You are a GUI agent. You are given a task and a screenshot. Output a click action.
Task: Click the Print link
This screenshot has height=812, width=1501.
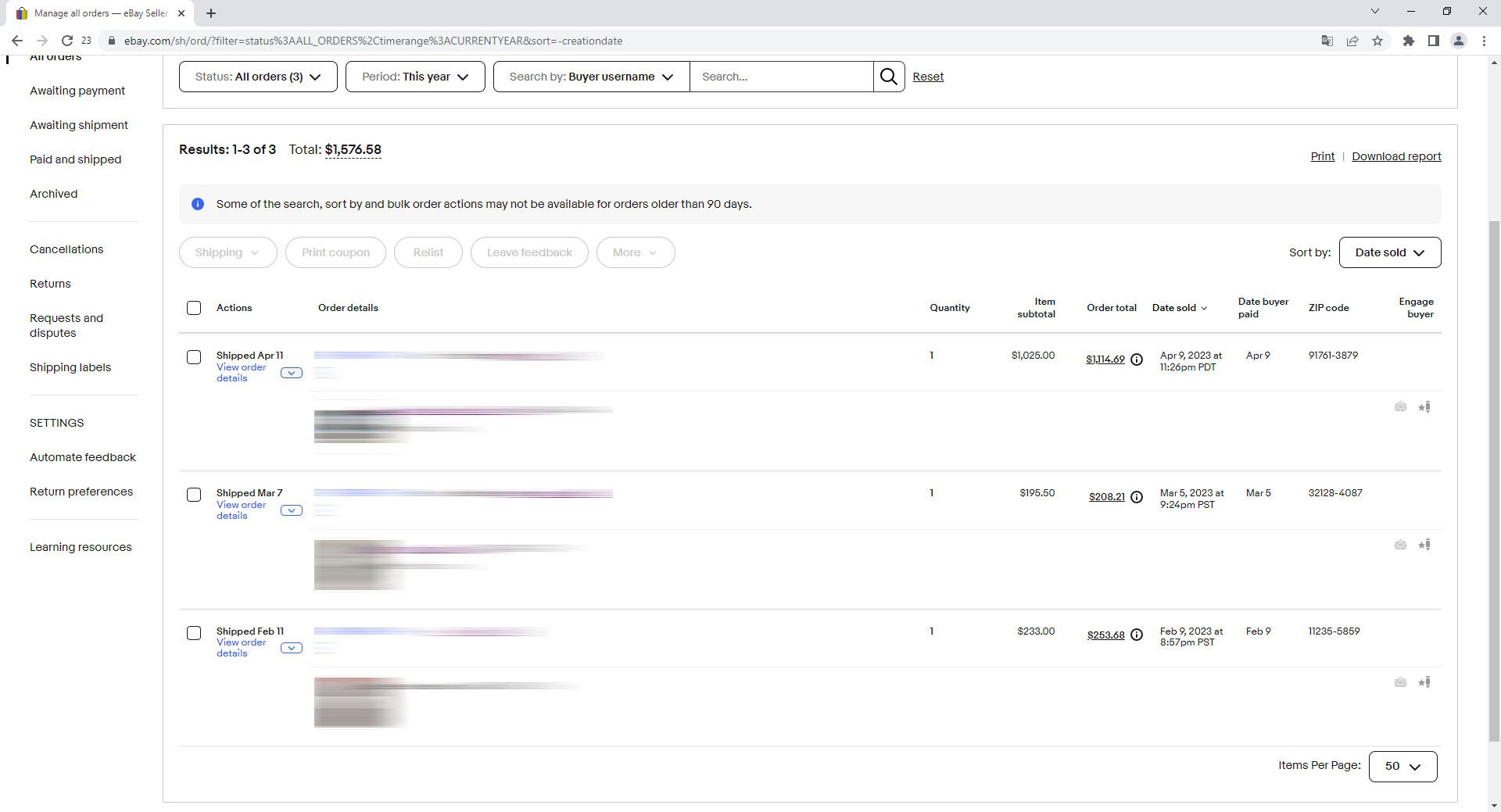pyautogui.click(x=1323, y=156)
